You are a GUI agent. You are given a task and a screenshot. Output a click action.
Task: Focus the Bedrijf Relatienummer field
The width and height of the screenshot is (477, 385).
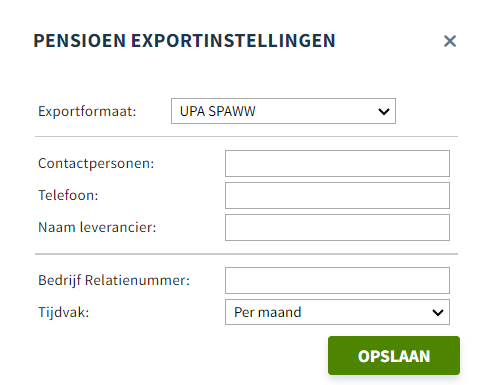[337, 280]
